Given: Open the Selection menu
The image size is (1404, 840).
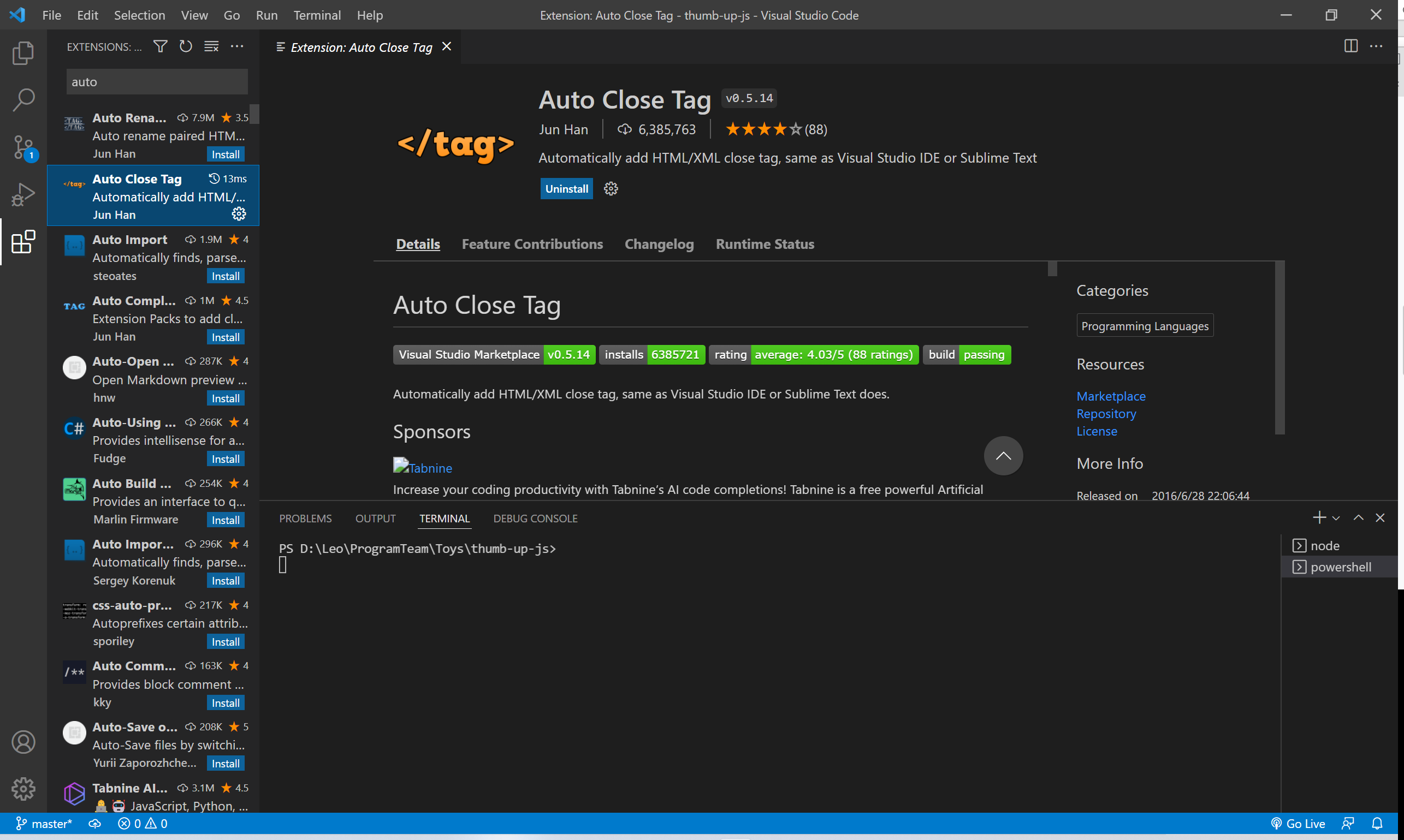Looking at the screenshot, I should 139,15.
